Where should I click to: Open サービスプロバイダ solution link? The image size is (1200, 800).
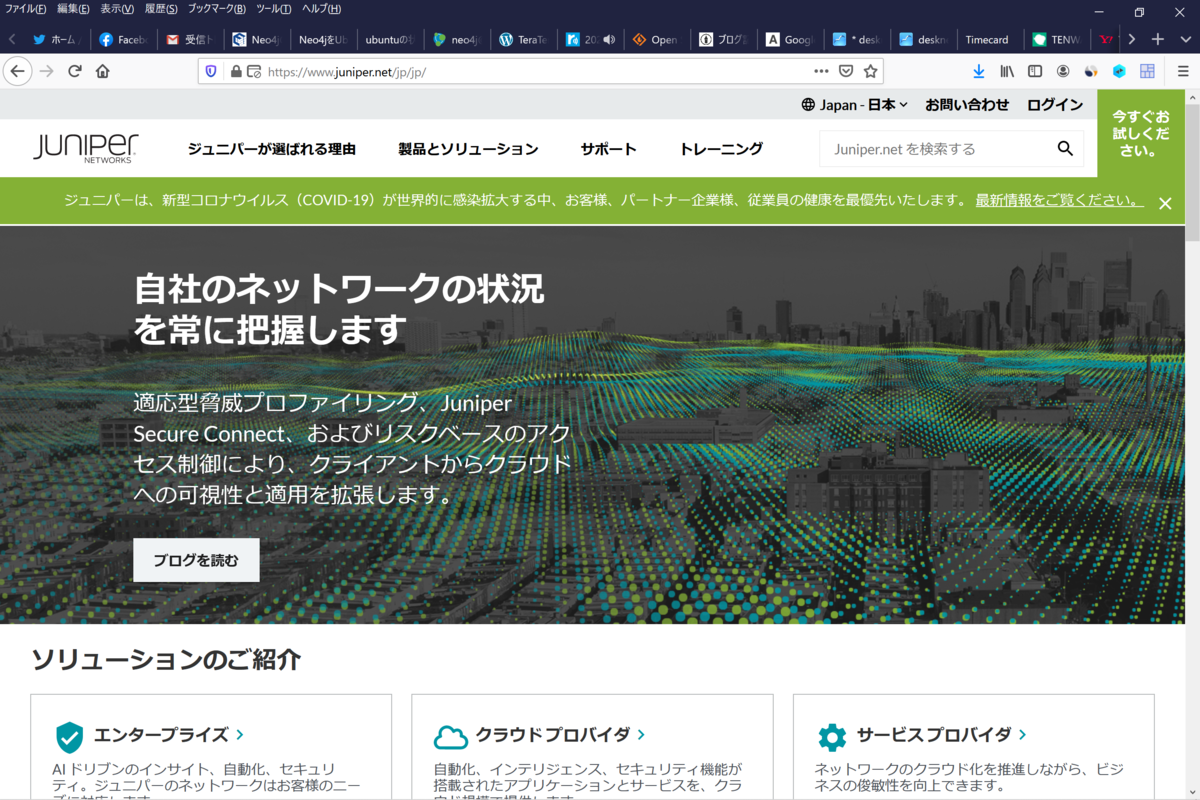941,735
